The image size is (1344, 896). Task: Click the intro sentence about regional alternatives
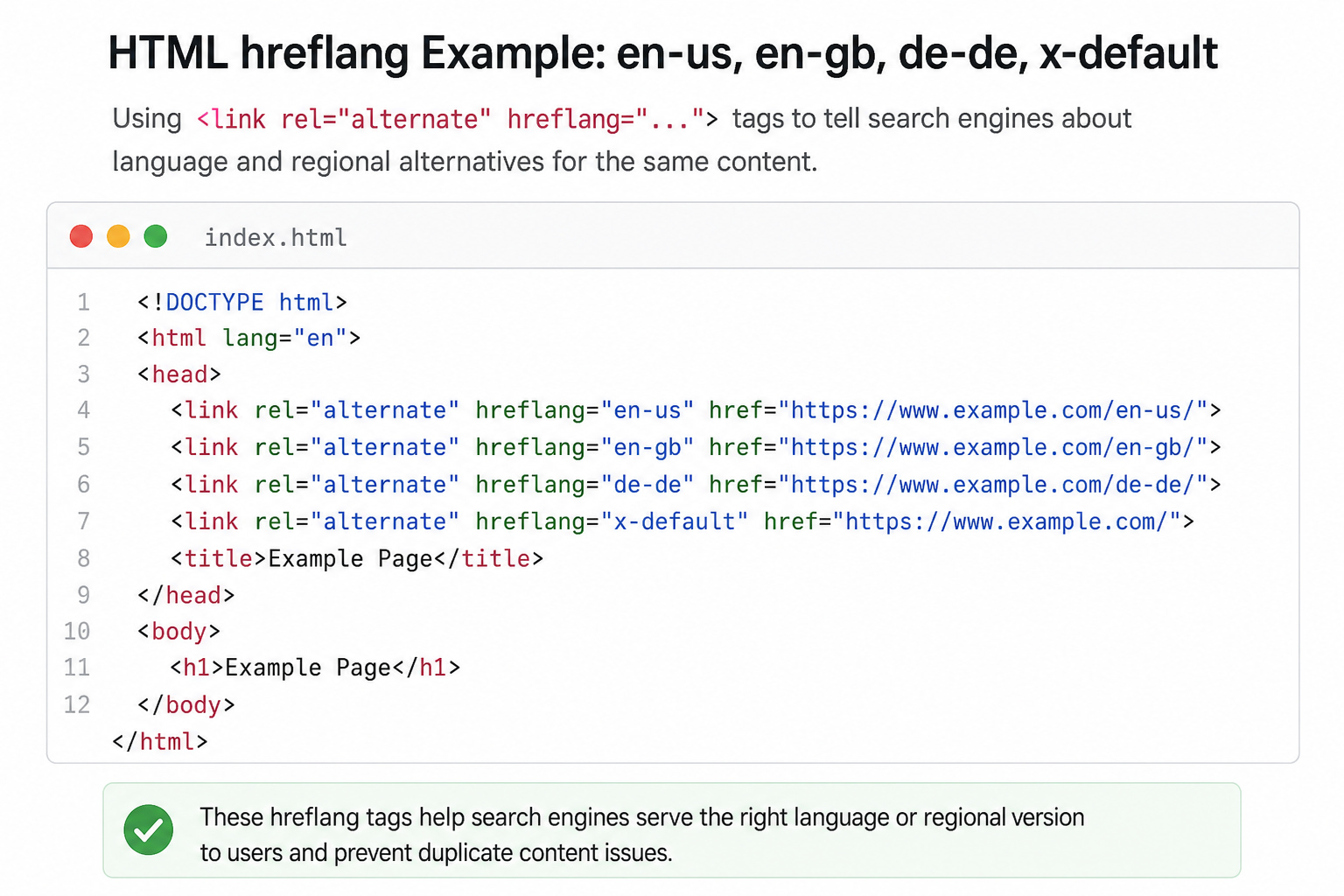pos(622,140)
